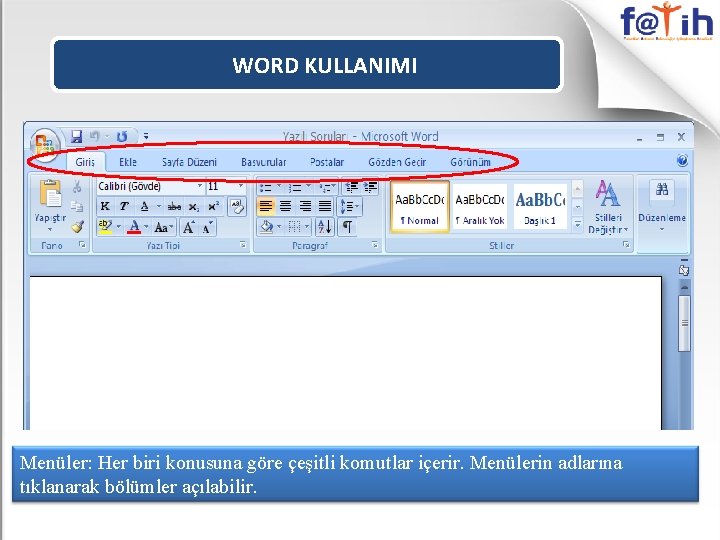Open Stiller dialog launcher
The width and height of the screenshot is (720, 540).
(625, 245)
